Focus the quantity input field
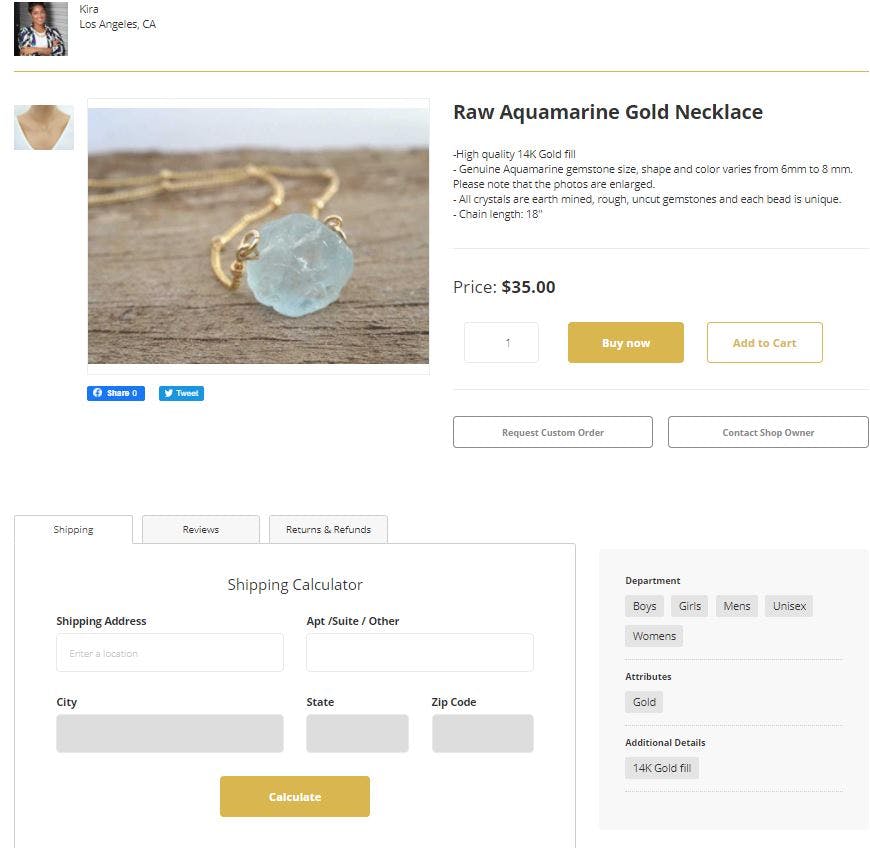870x848 pixels. click(x=501, y=343)
